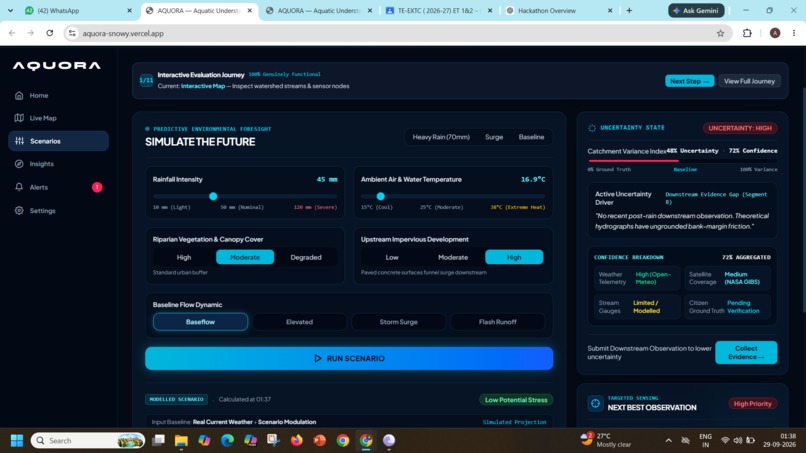
Task: Select Flash Runoff flow dynamic
Action: click(x=498, y=322)
